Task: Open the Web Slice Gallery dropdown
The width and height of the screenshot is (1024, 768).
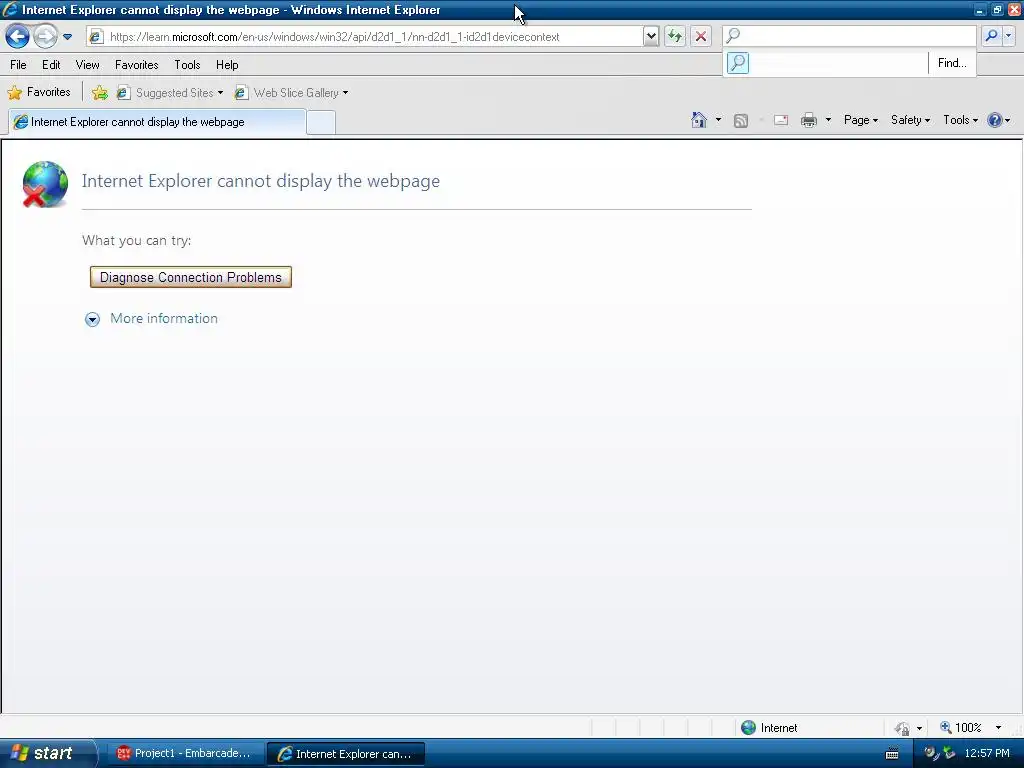Action: pyautogui.click(x=291, y=93)
